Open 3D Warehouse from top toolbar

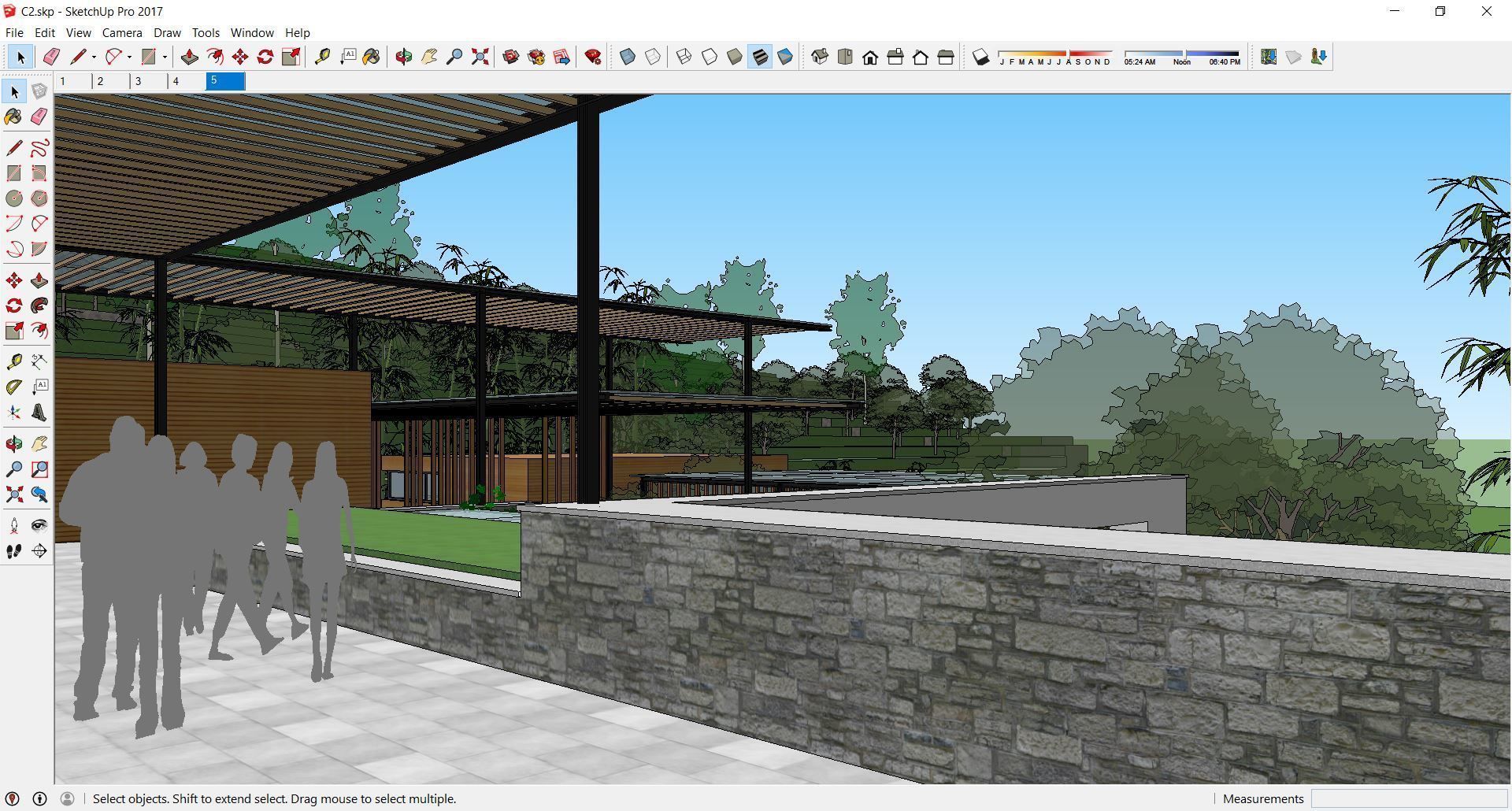pos(511,57)
